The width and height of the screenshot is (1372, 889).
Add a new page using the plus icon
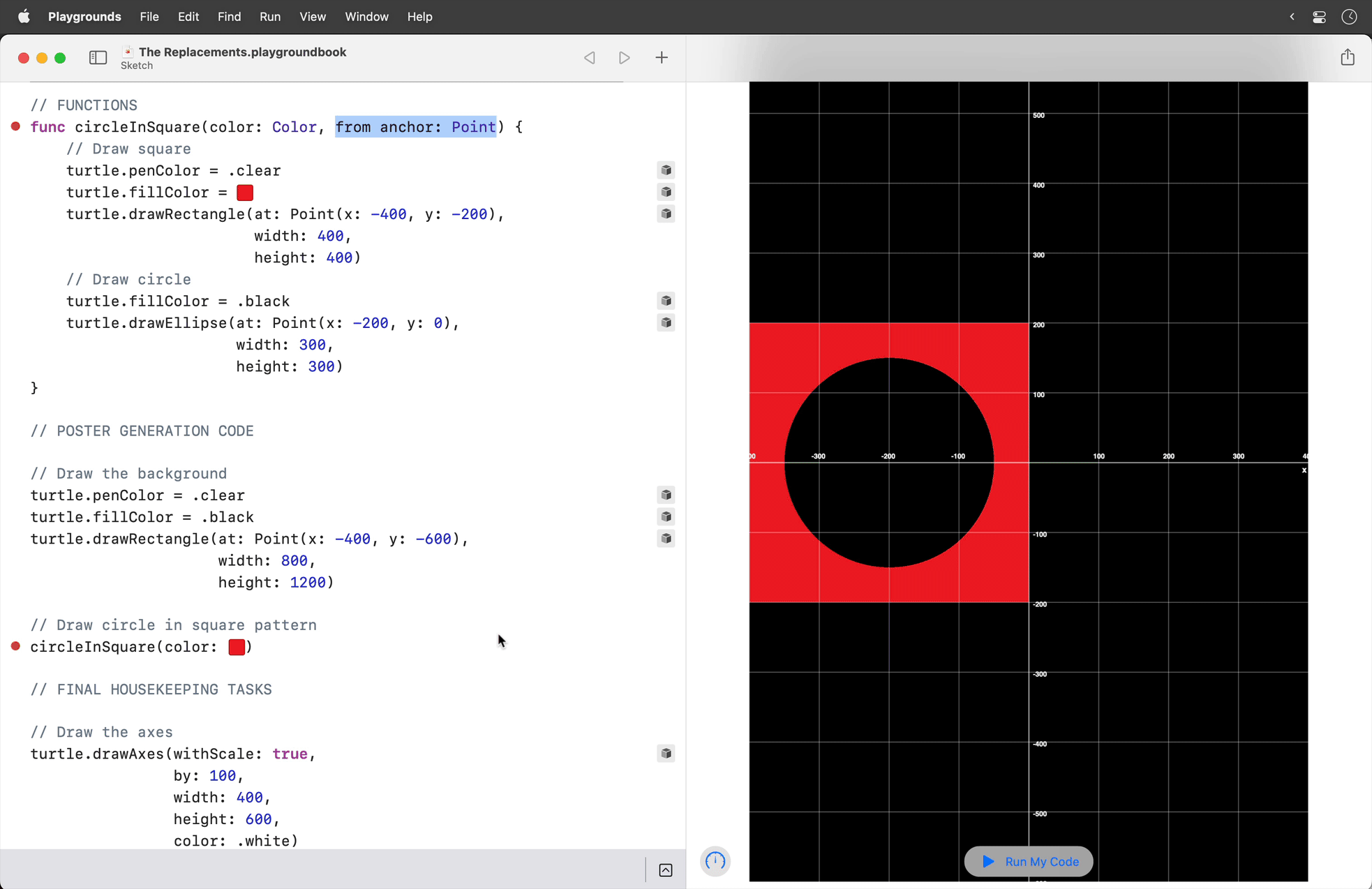tap(662, 57)
